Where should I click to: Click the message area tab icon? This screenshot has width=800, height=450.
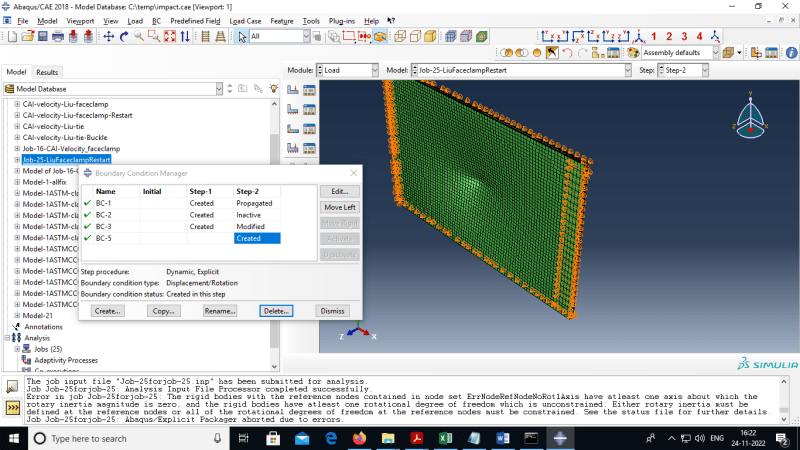12,387
